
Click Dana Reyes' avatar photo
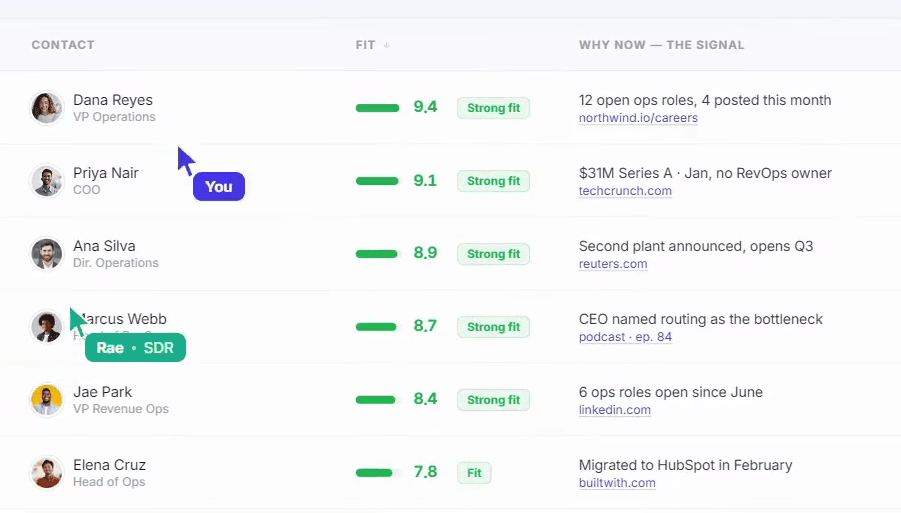click(47, 107)
